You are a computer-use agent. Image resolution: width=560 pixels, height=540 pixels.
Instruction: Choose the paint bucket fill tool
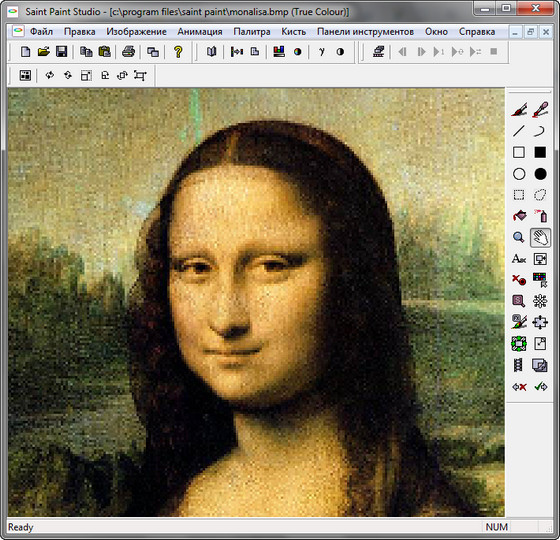(x=519, y=216)
